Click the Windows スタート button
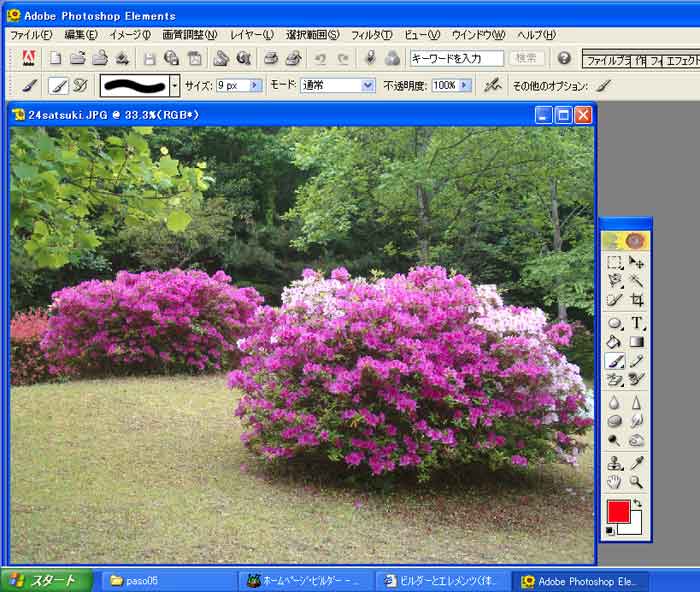700x592 pixels. (47, 581)
